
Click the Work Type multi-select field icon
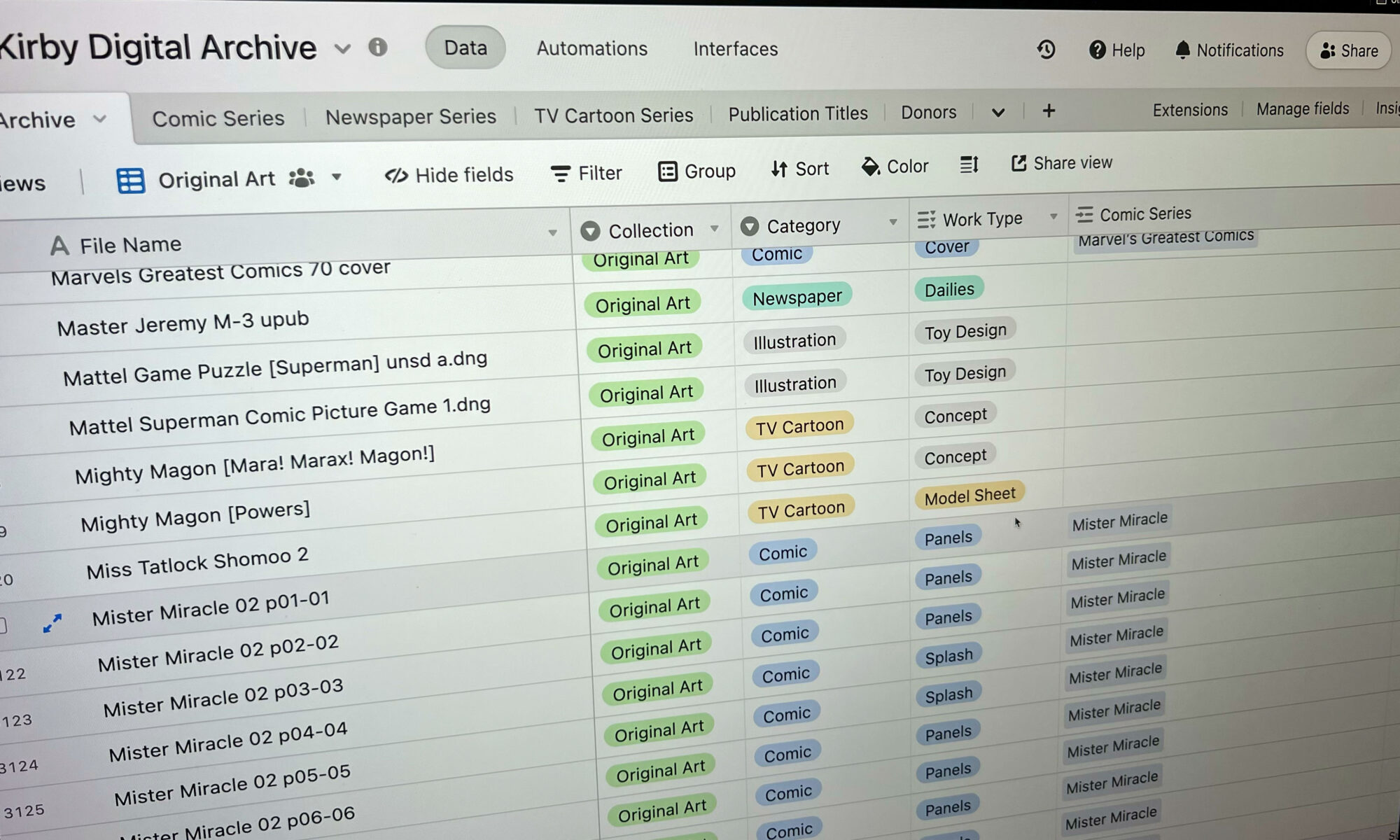pyautogui.click(x=926, y=220)
